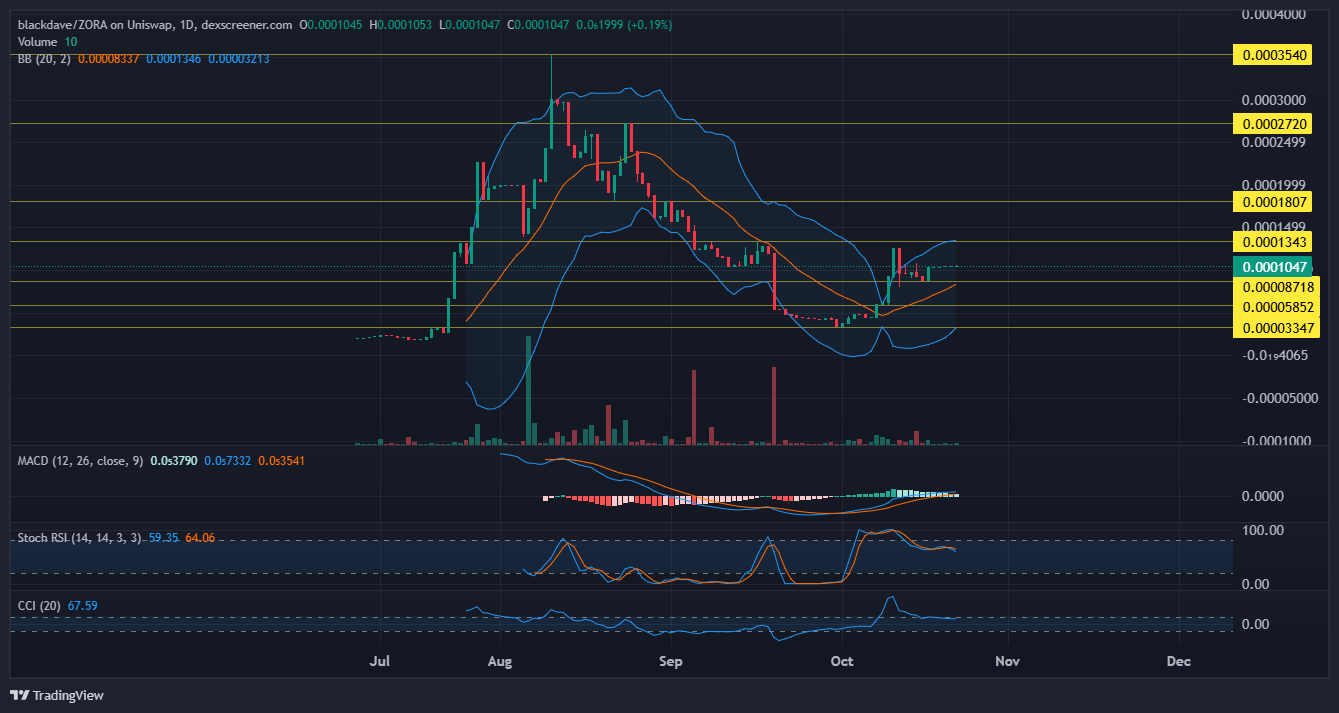Click the BB upper value 0.0001346

click(174, 59)
